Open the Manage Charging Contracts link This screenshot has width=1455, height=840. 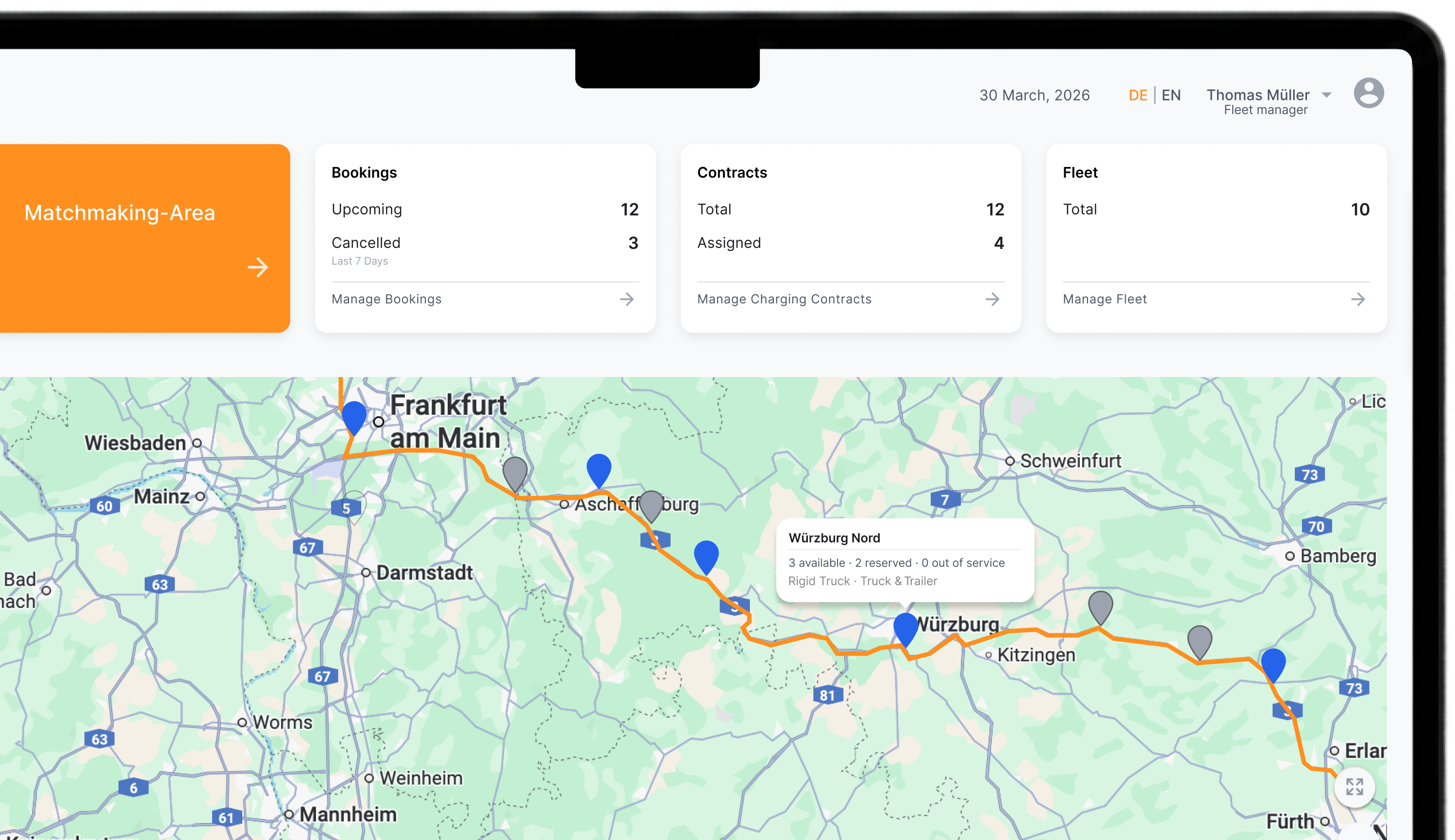point(784,299)
